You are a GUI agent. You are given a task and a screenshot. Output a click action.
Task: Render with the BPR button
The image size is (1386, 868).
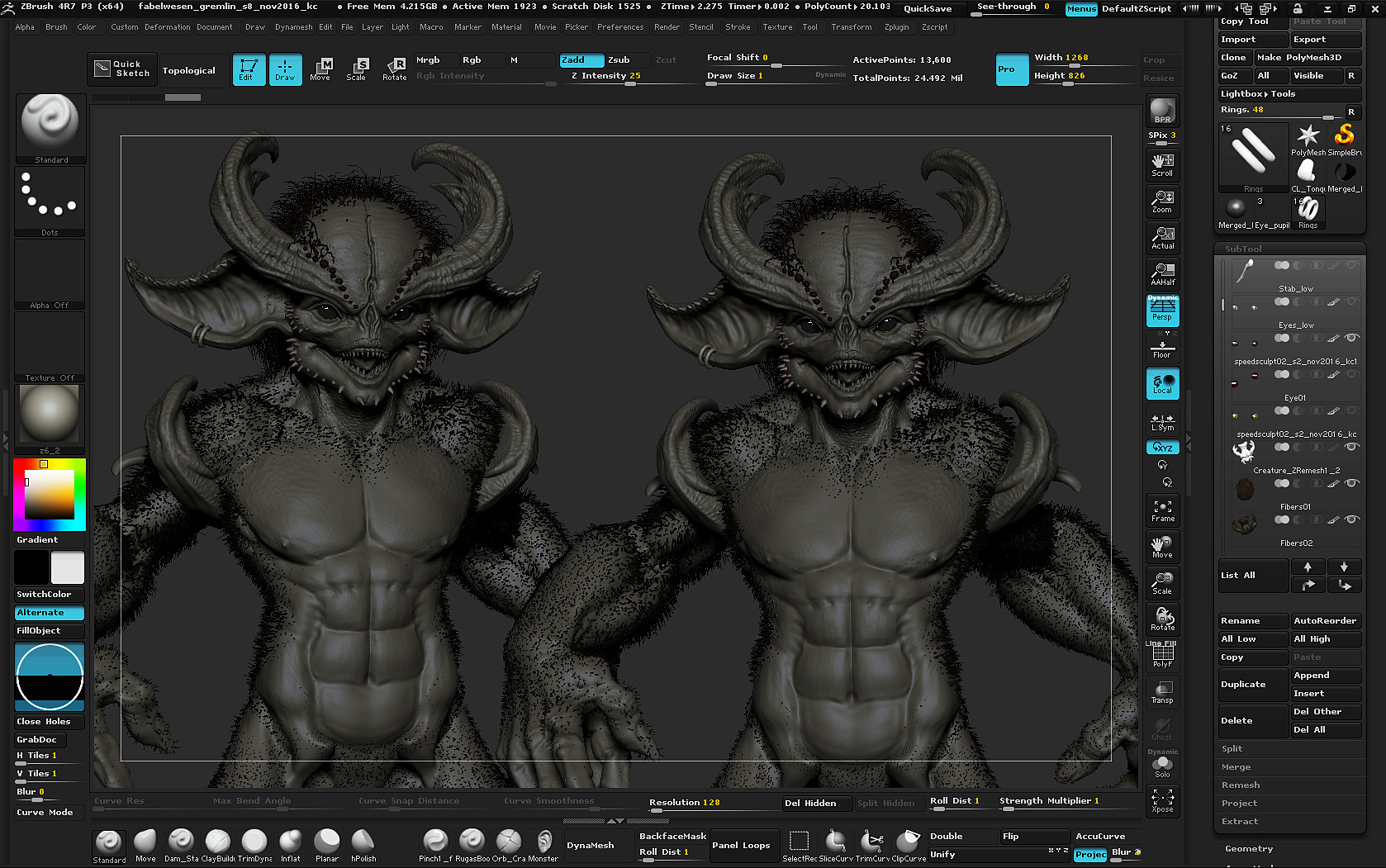click(1162, 111)
